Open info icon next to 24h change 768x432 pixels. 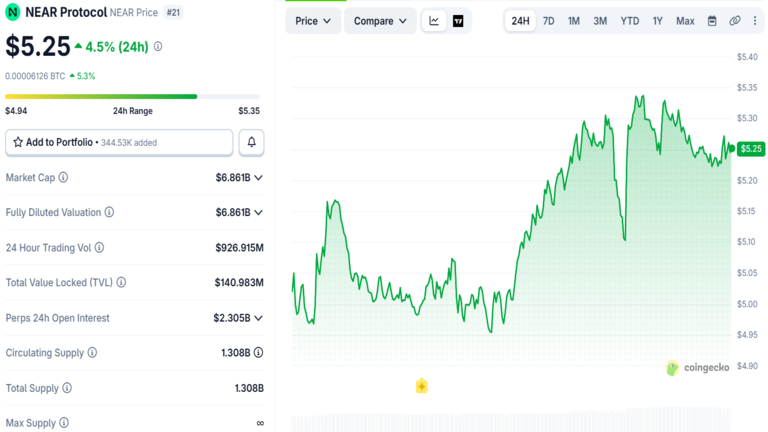(x=158, y=47)
